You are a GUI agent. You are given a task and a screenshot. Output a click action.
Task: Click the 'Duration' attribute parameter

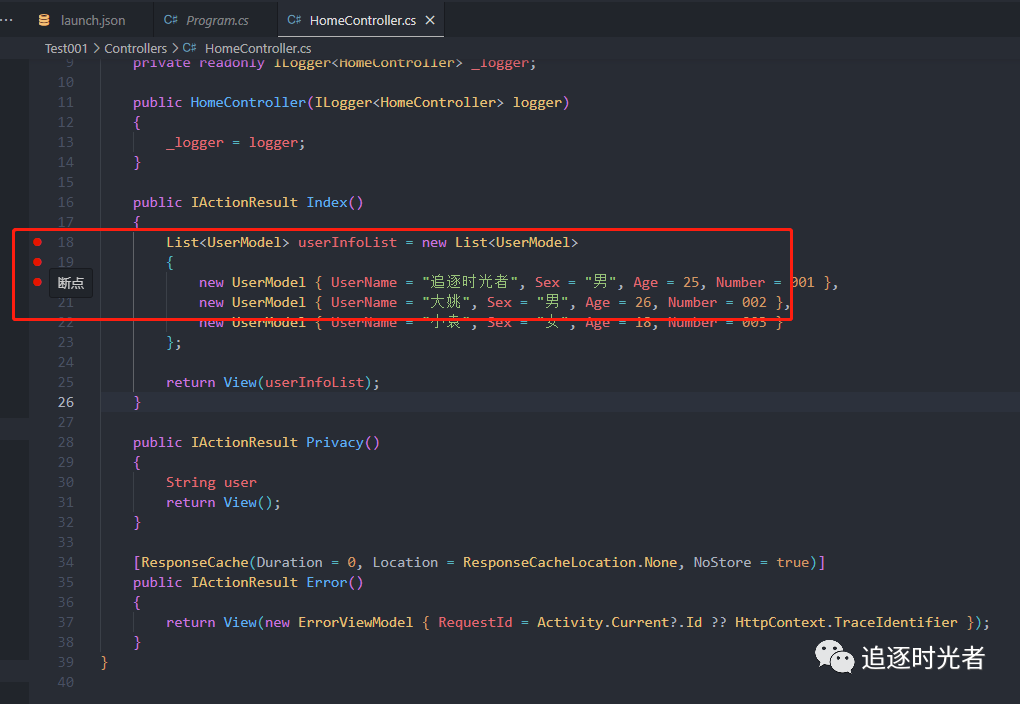tap(289, 562)
